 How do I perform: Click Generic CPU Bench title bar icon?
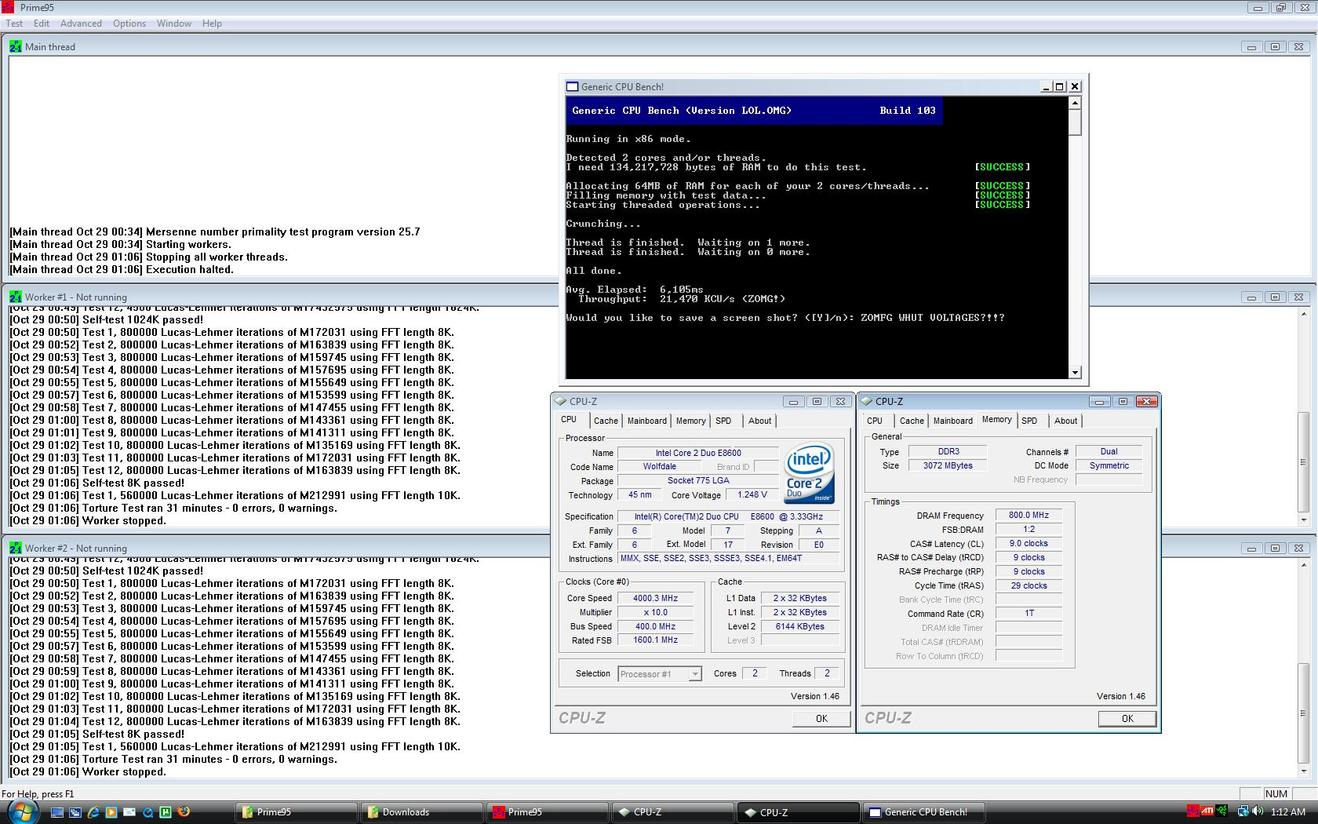coord(572,87)
